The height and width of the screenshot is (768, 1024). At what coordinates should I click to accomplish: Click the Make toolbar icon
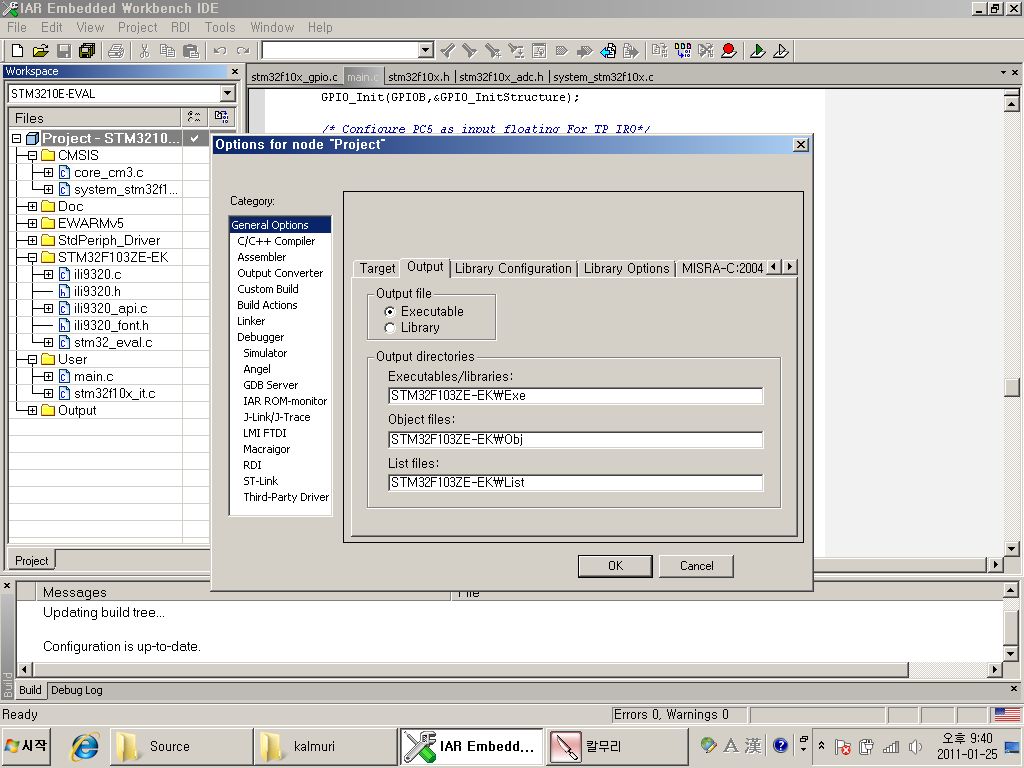coord(683,50)
